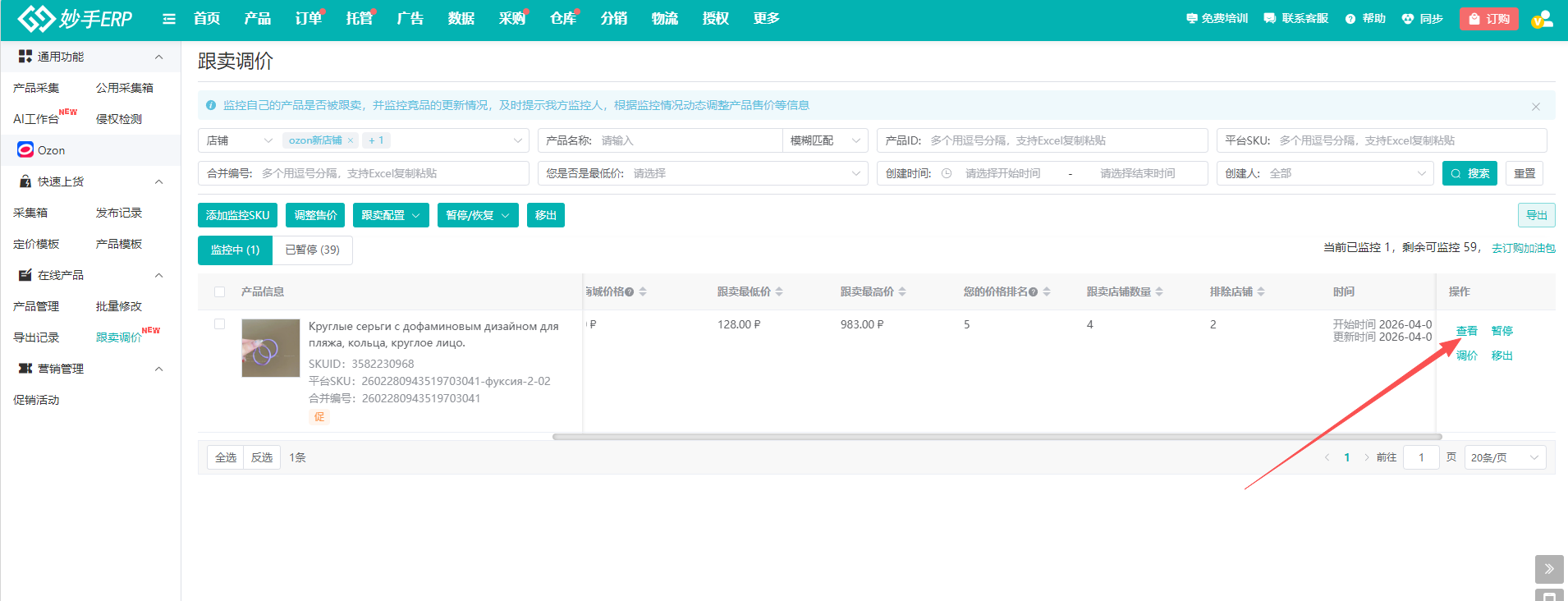Collapse the 通用功能 section
This screenshot has width=1568, height=601.
(x=158, y=57)
